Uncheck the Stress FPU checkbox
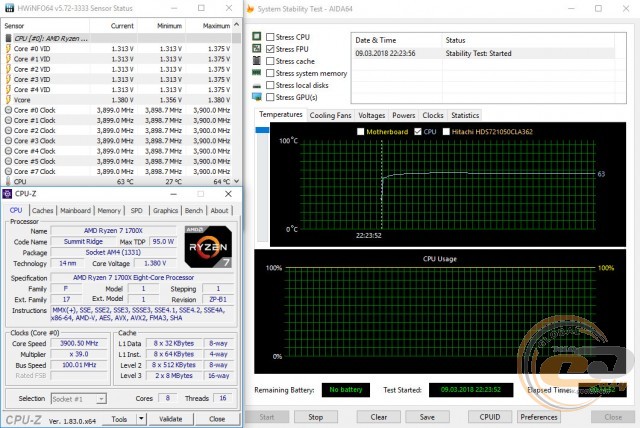The image size is (640, 428). [x=270, y=49]
